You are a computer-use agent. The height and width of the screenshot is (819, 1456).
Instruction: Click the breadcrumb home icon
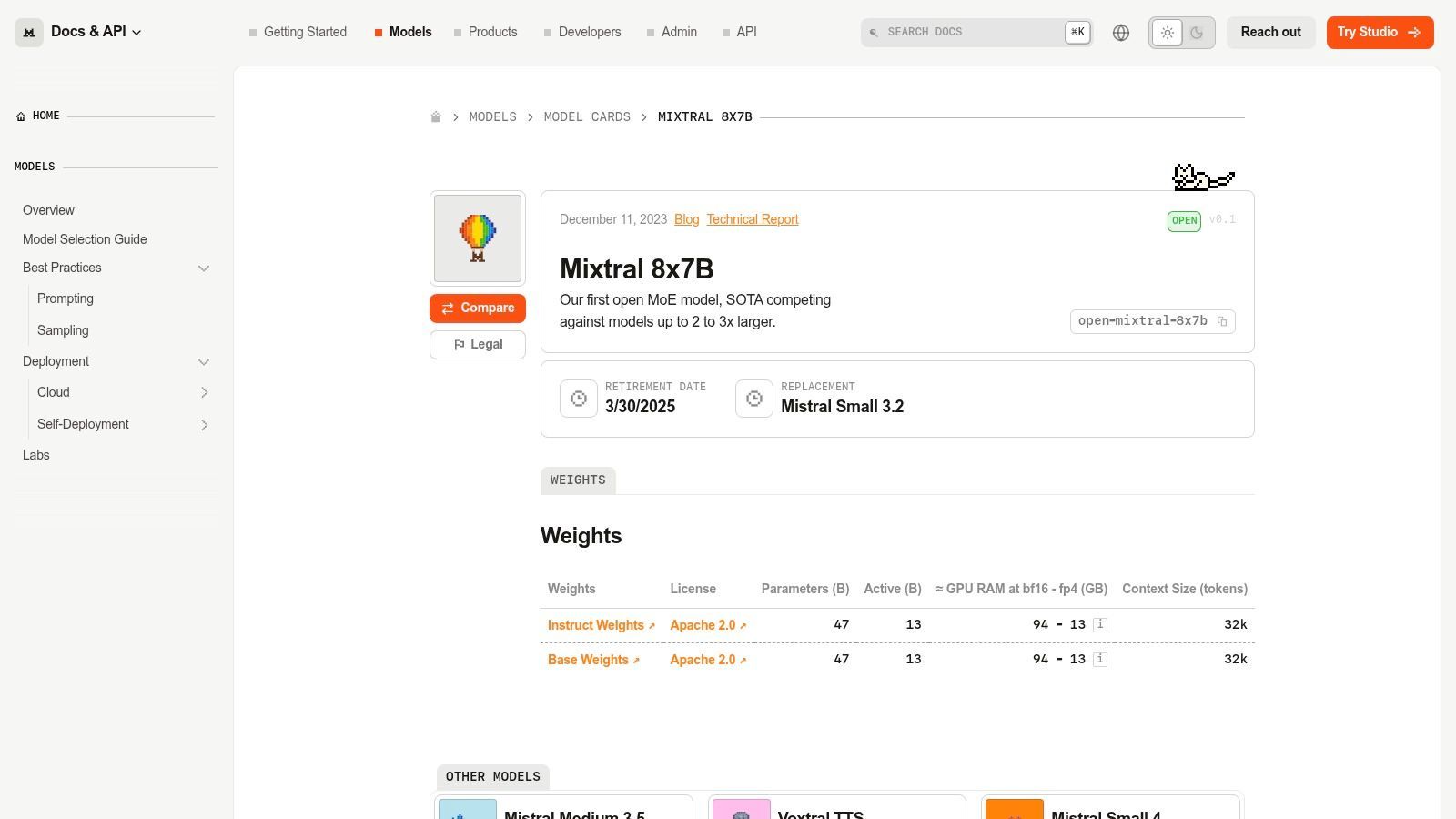click(x=436, y=117)
